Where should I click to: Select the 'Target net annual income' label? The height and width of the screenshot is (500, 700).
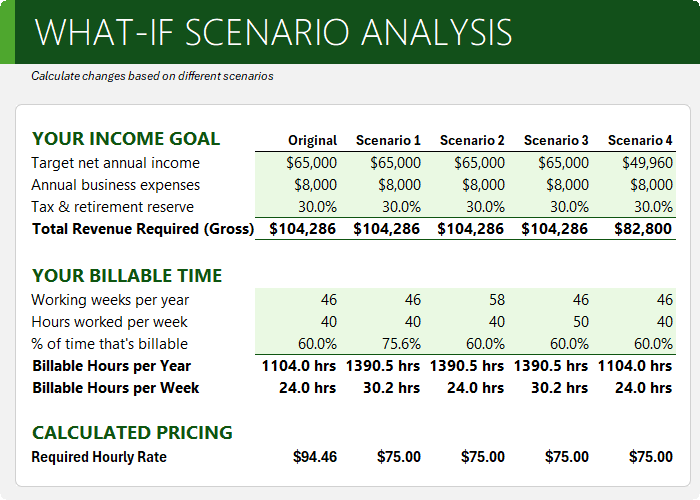pyautogui.click(x=116, y=163)
